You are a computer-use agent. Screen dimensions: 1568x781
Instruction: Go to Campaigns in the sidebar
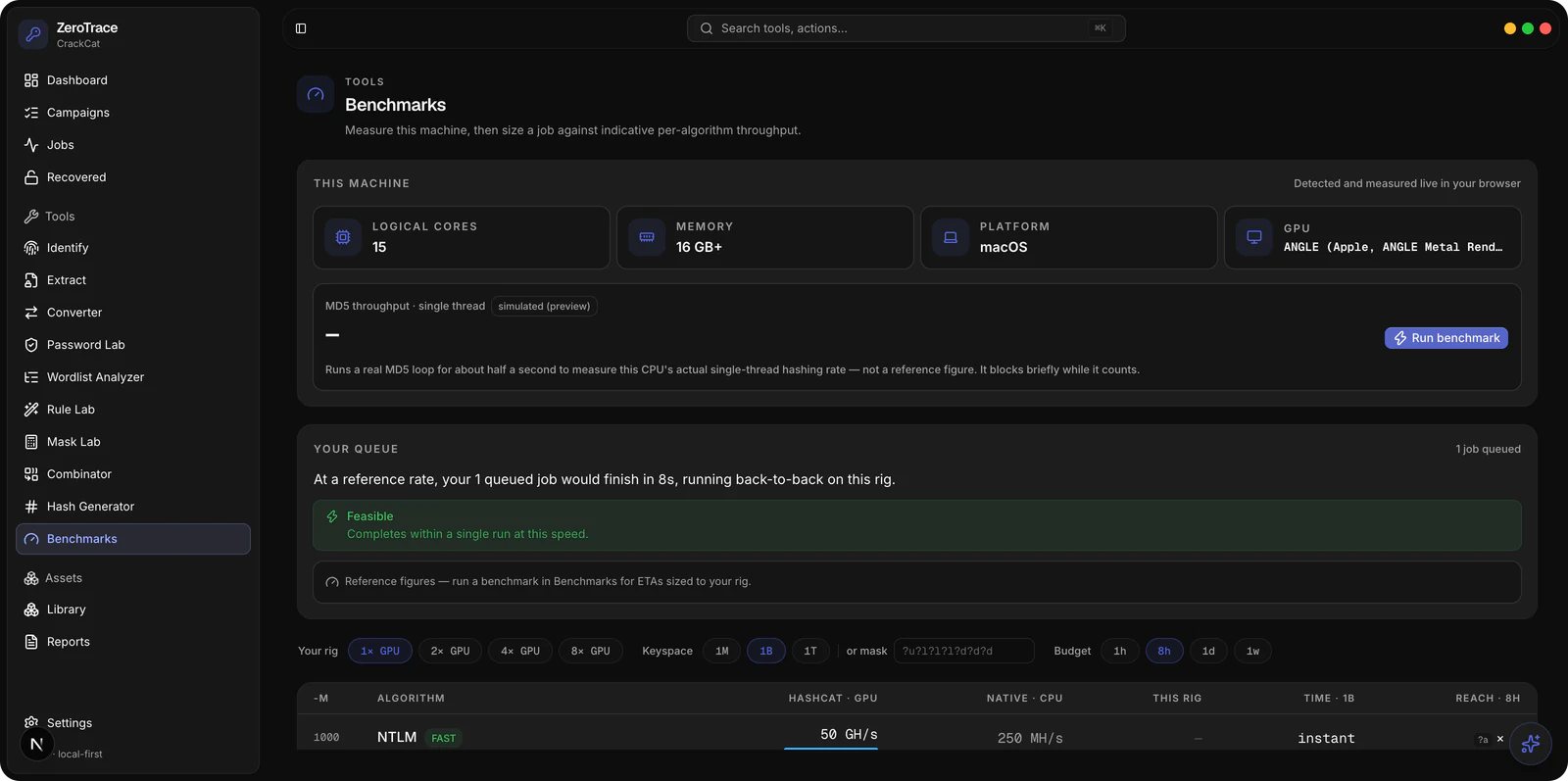coord(133,113)
